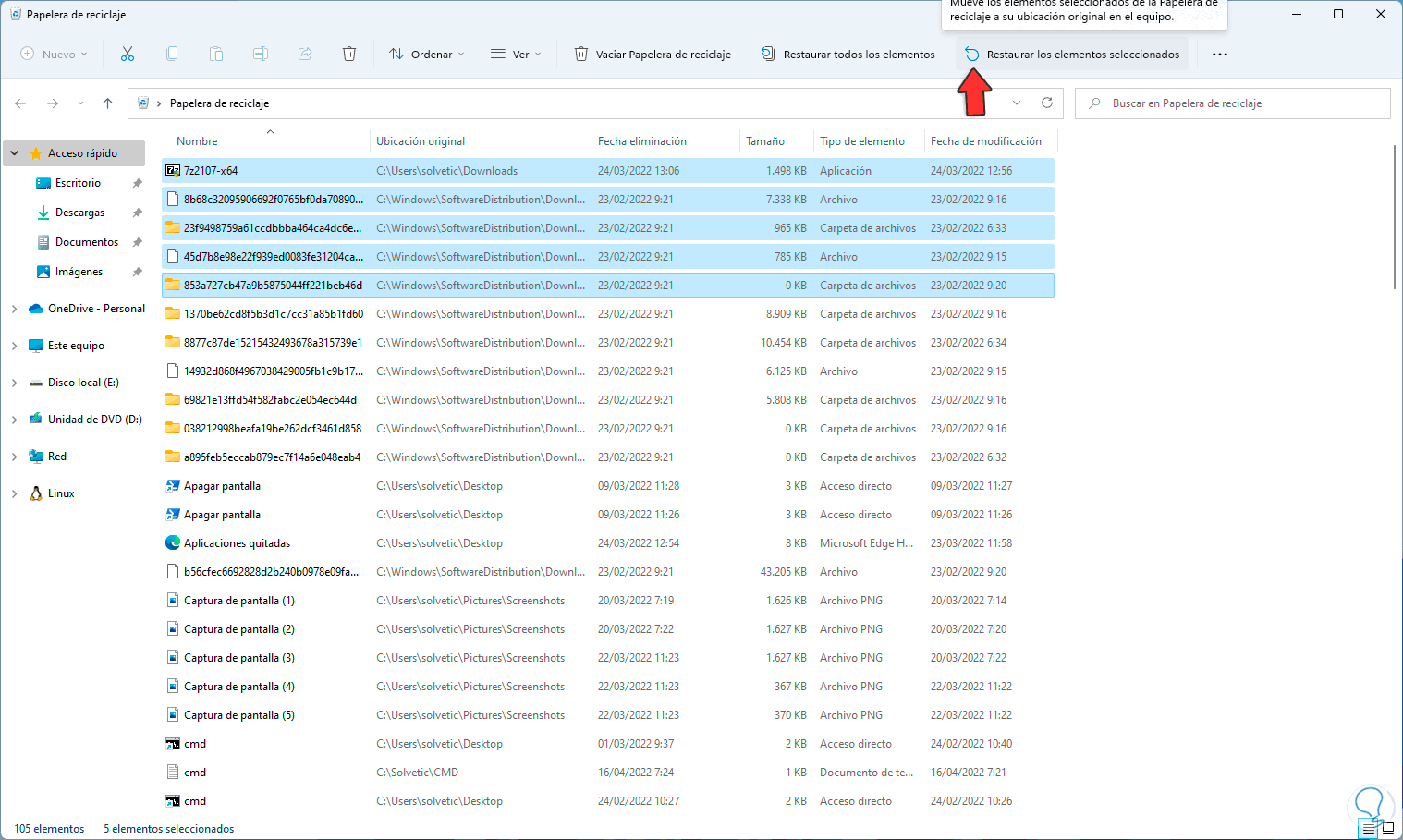Select Captura de pantalla (4) file
The image size is (1403, 840).
click(x=607, y=687)
